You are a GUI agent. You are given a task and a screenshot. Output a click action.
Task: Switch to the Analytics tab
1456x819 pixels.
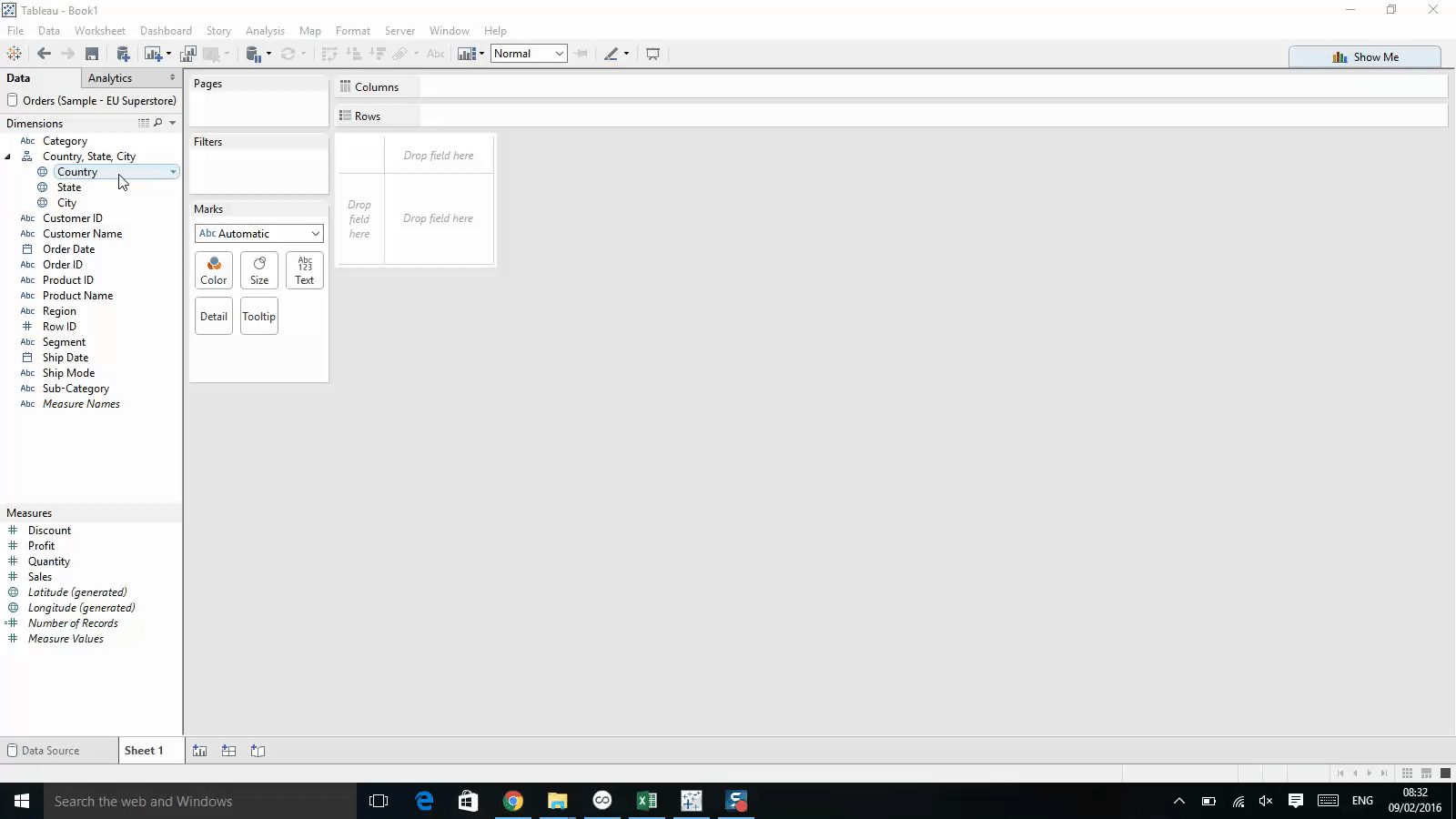click(110, 78)
